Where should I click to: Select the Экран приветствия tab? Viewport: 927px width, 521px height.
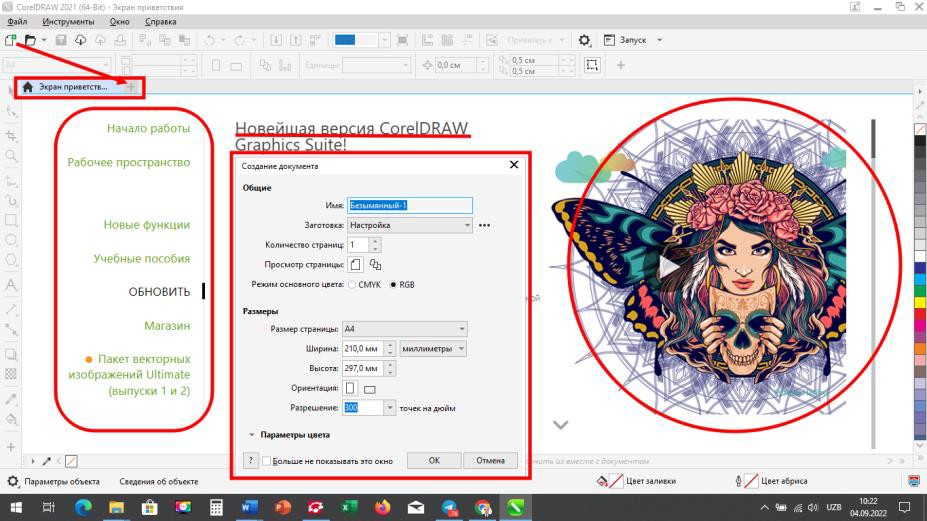point(73,87)
